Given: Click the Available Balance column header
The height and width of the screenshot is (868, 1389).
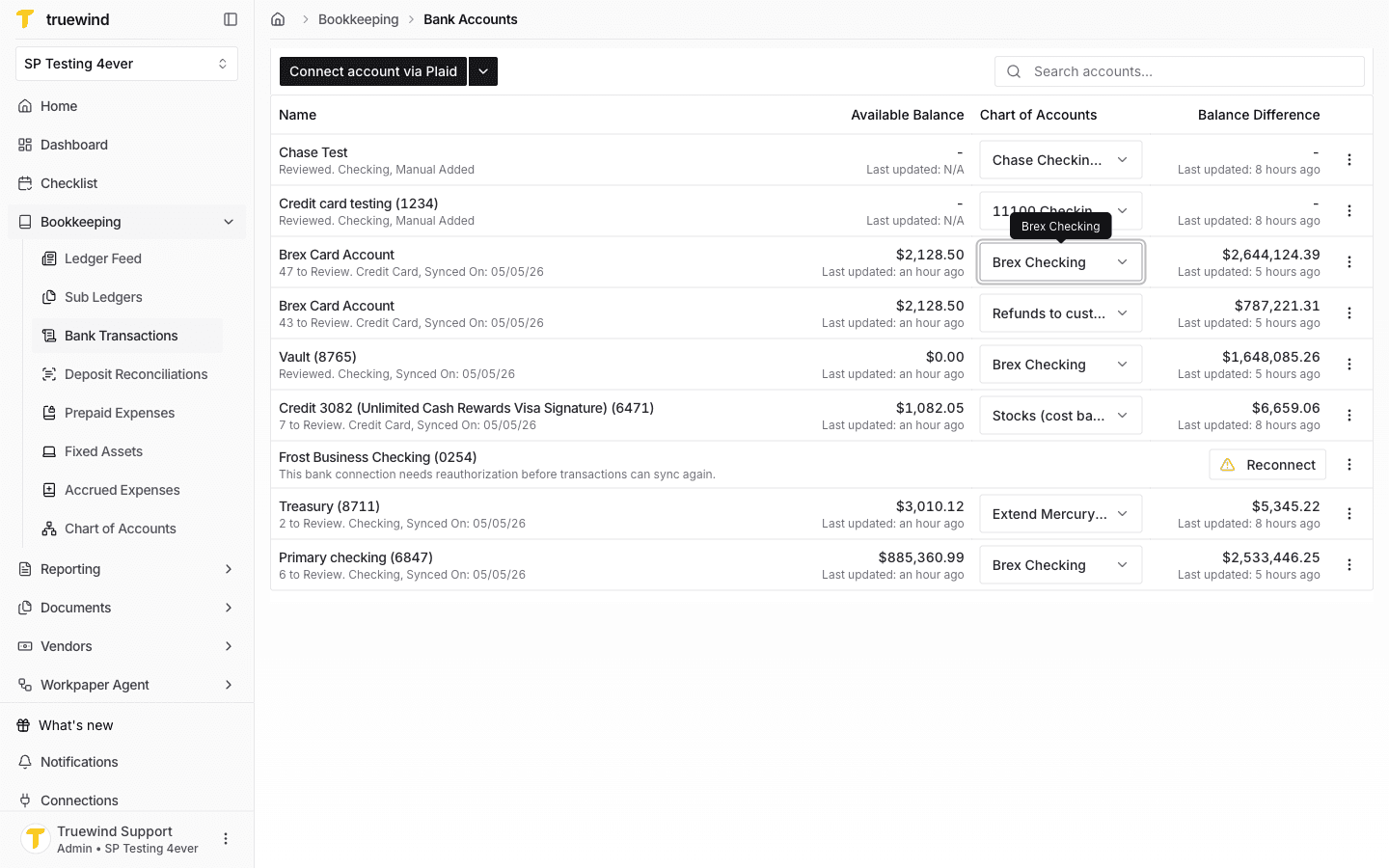Looking at the screenshot, I should [907, 115].
